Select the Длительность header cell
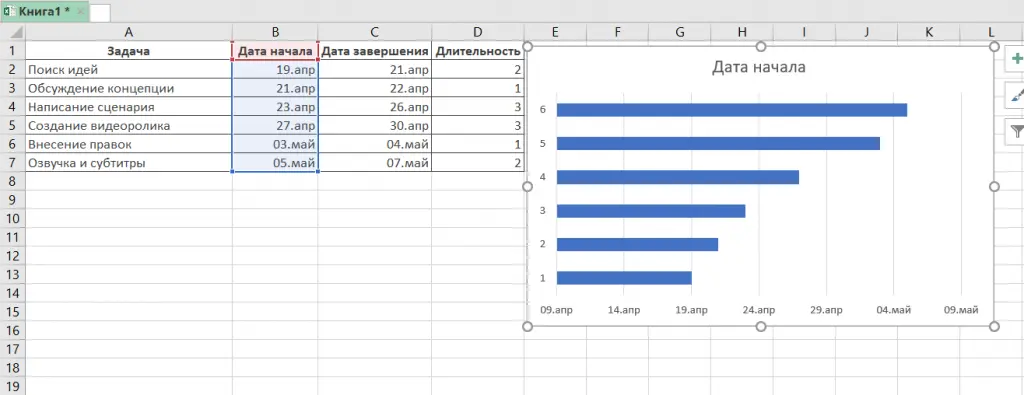This screenshot has width=1024, height=395. coord(478,51)
